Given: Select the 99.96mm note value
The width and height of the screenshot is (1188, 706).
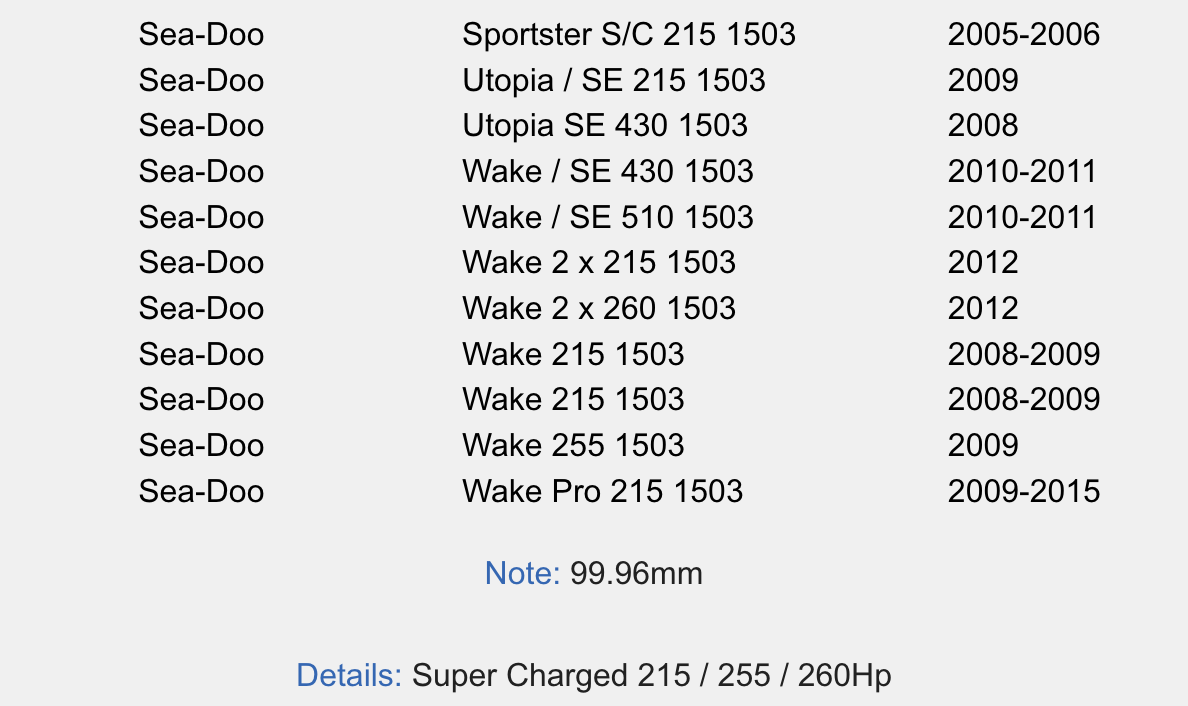Looking at the screenshot, I should click(x=636, y=573).
